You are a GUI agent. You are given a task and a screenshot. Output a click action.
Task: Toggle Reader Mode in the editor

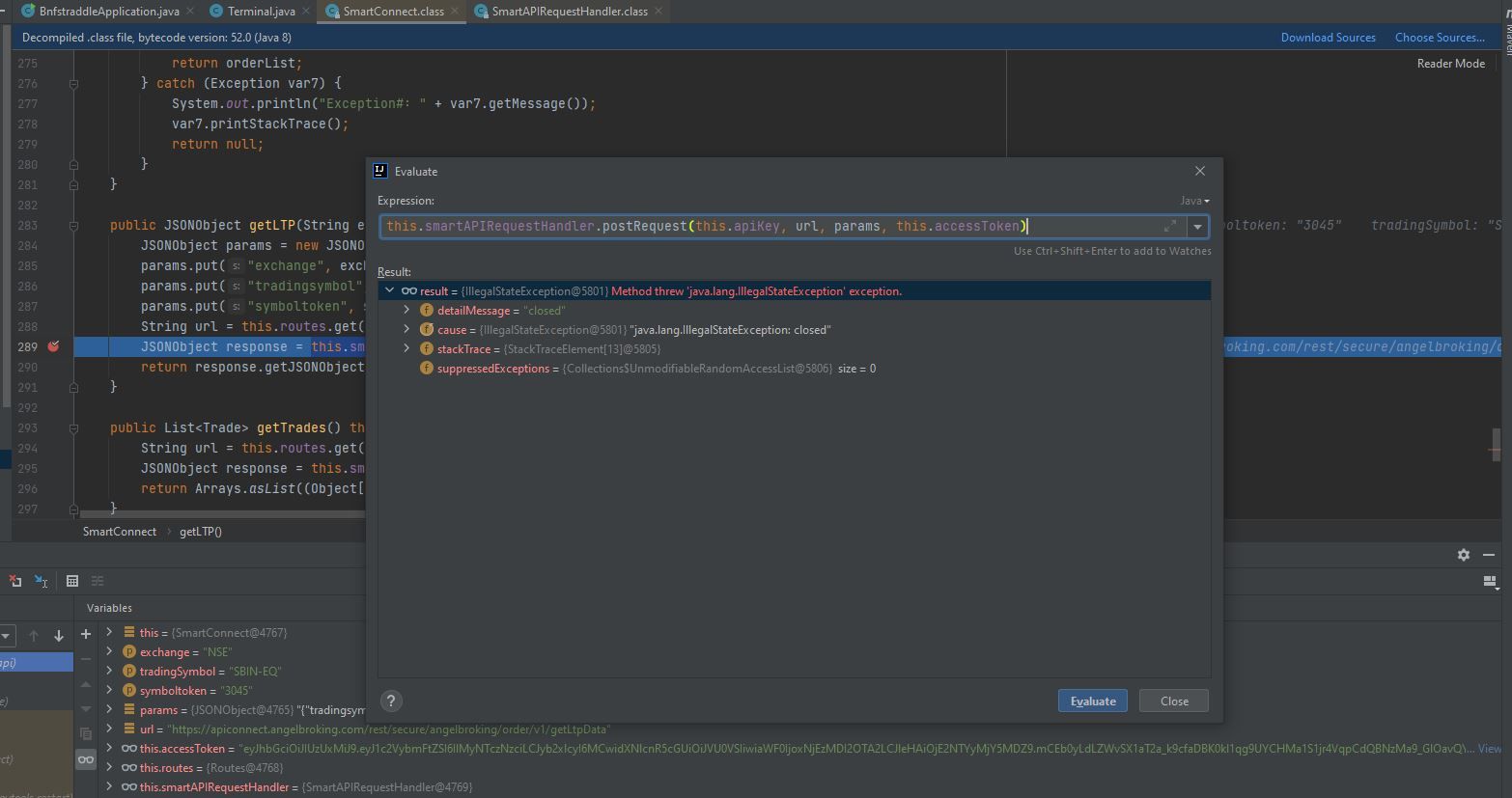[1450, 64]
